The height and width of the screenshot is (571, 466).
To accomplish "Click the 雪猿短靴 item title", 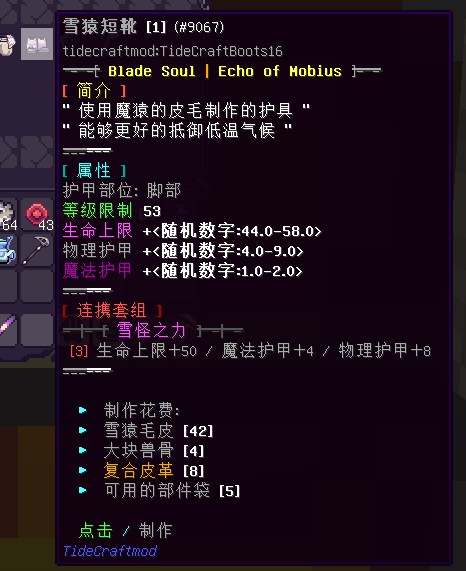I will [x=100, y=27].
